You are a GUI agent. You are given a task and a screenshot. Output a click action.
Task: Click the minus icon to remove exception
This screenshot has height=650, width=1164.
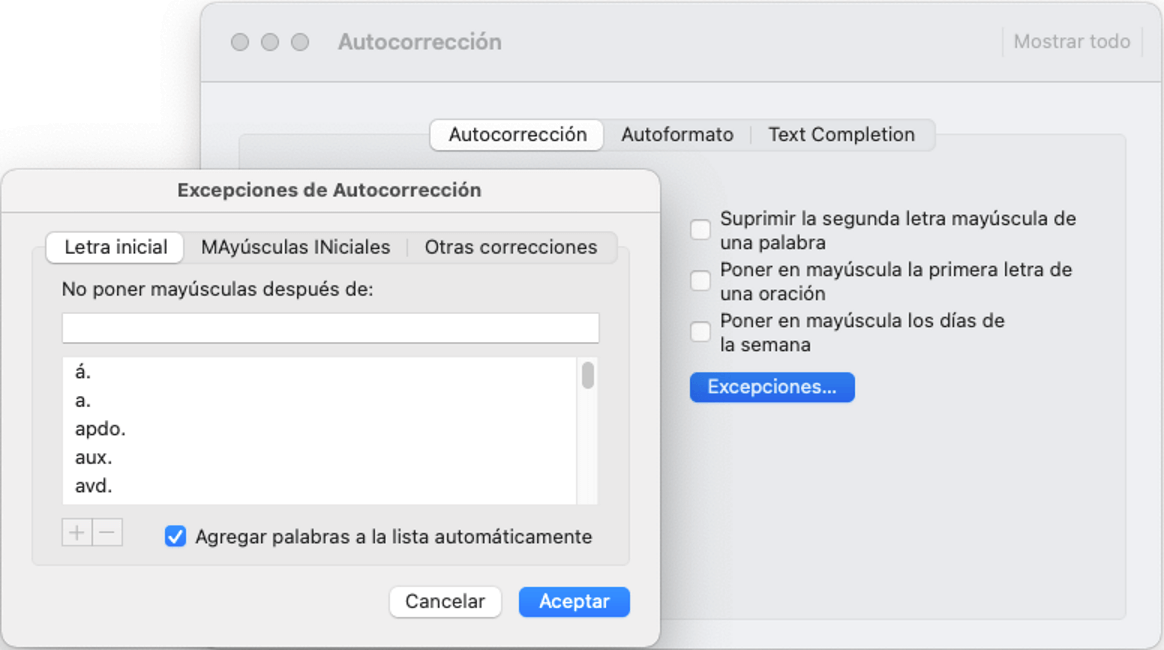point(108,533)
